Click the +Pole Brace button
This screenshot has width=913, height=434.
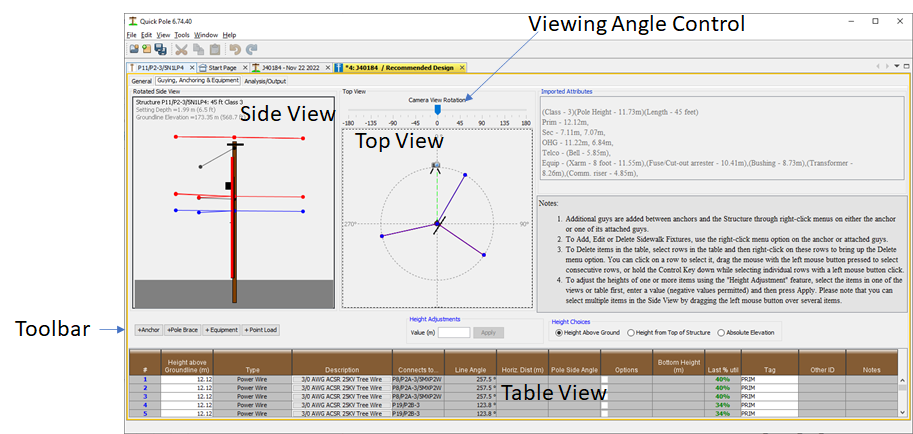(x=182, y=330)
